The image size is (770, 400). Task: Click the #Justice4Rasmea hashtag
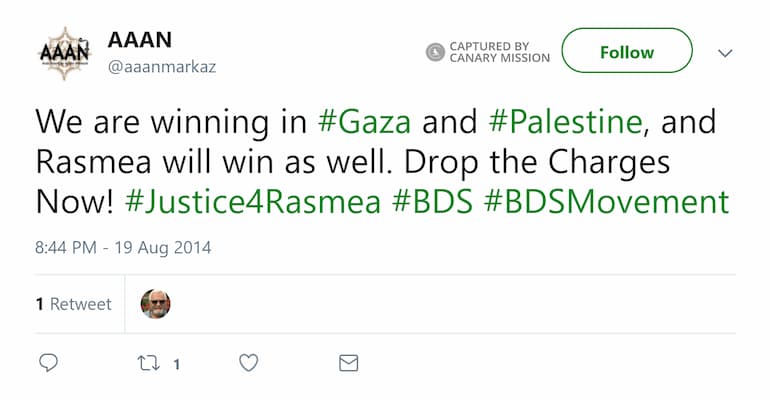click(x=253, y=201)
